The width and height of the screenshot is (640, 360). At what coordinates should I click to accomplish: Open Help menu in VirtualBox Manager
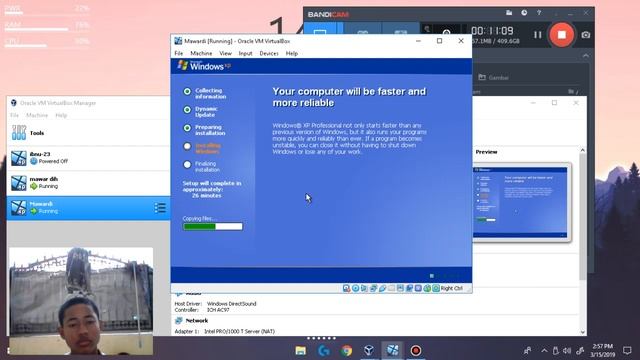tap(61, 116)
